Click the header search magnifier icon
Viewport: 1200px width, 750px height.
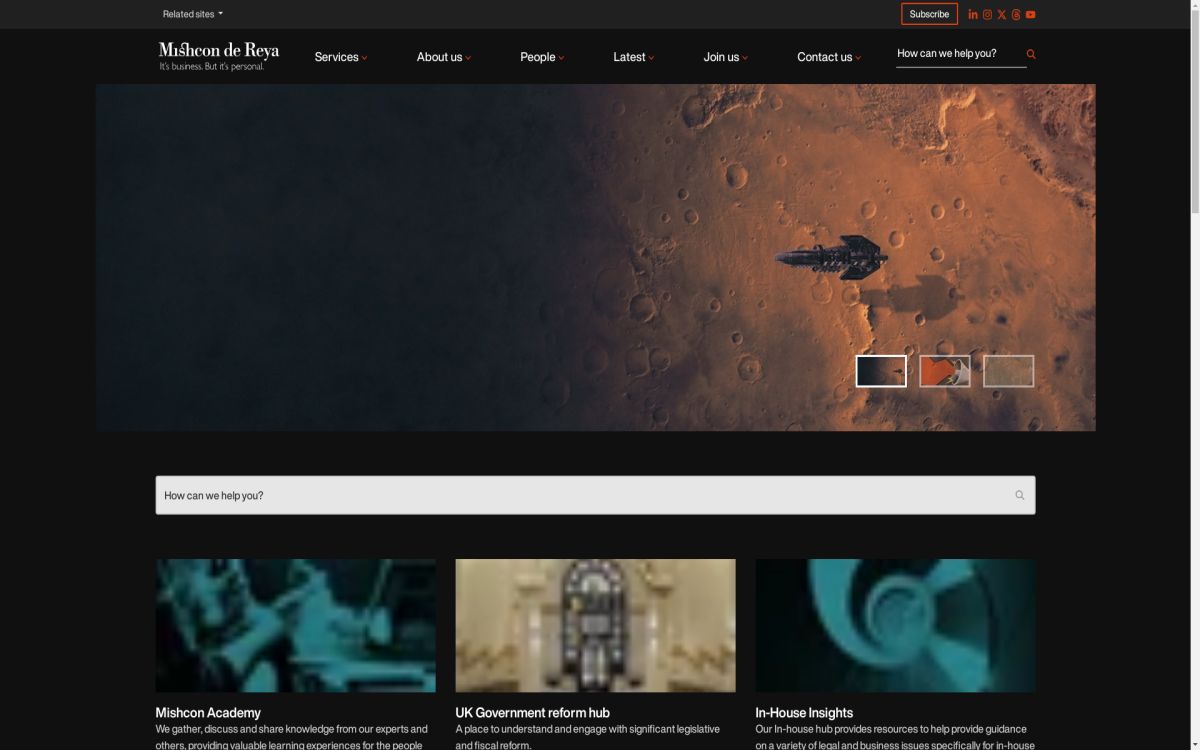tap(1031, 54)
